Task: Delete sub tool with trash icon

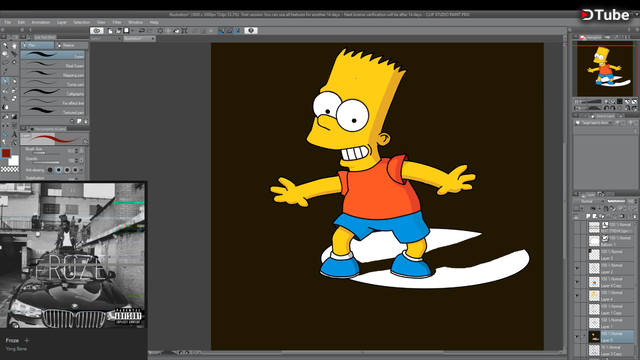Action: pos(86,121)
